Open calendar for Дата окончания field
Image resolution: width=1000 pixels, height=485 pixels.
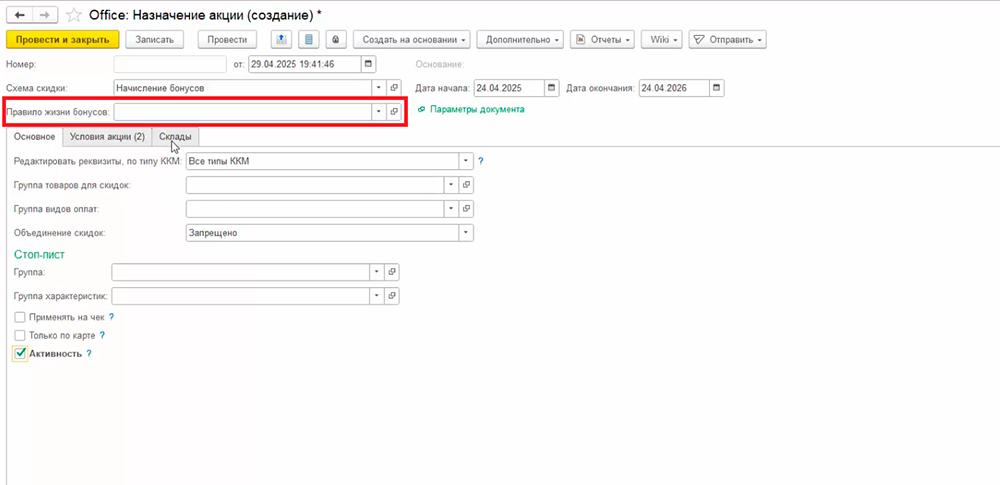(x=716, y=88)
